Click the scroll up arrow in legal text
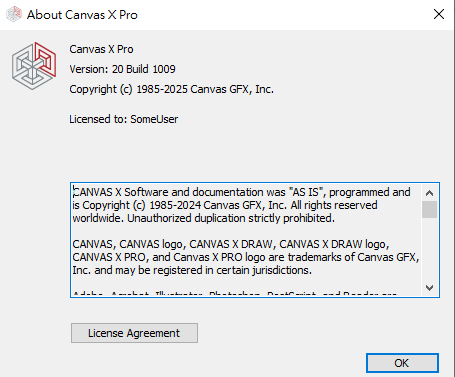Image resolution: width=455 pixels, height=377 pixels. 429,193
